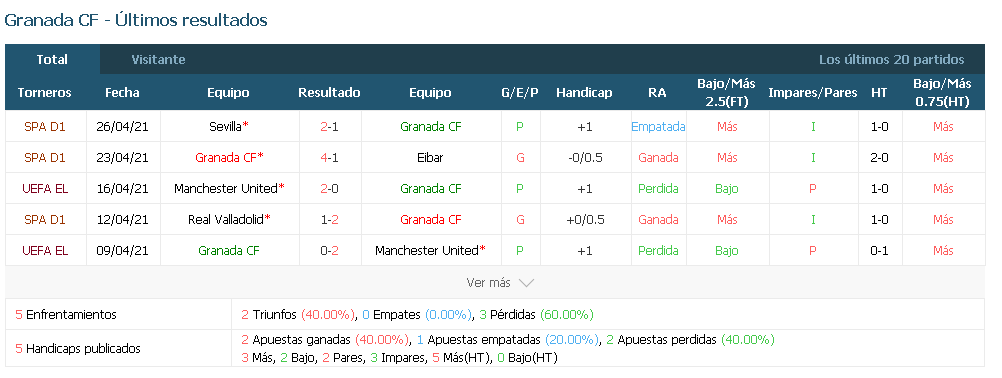
Task: Open the Sevilla team link
Action: [x=225, y=126]
